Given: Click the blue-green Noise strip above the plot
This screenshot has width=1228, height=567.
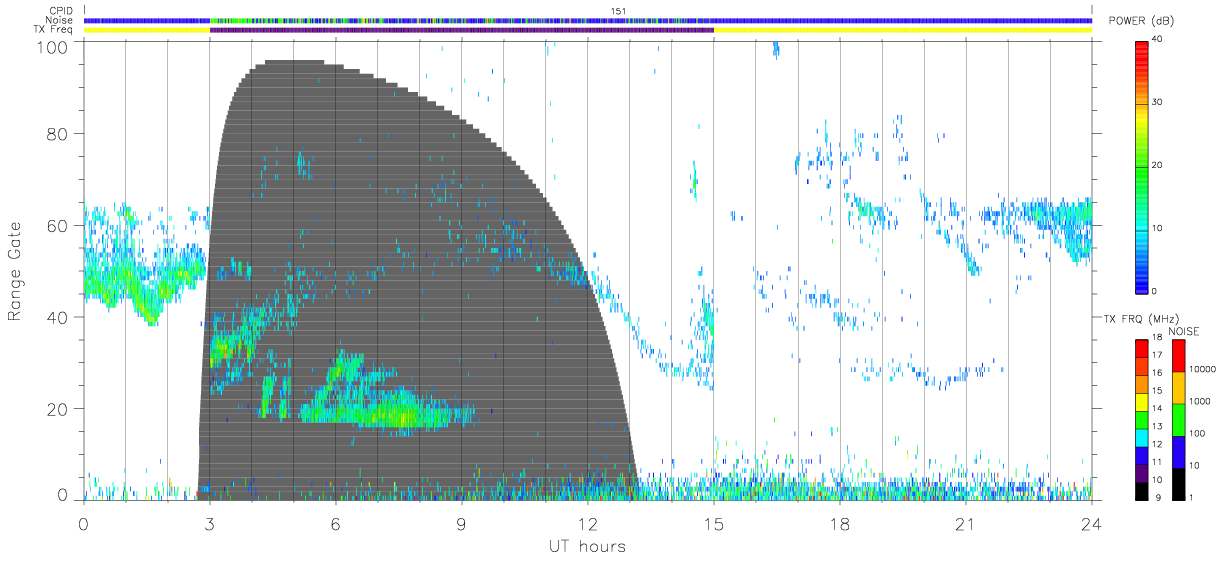Looking at the screenshot, I should click(x=587, y=20).
